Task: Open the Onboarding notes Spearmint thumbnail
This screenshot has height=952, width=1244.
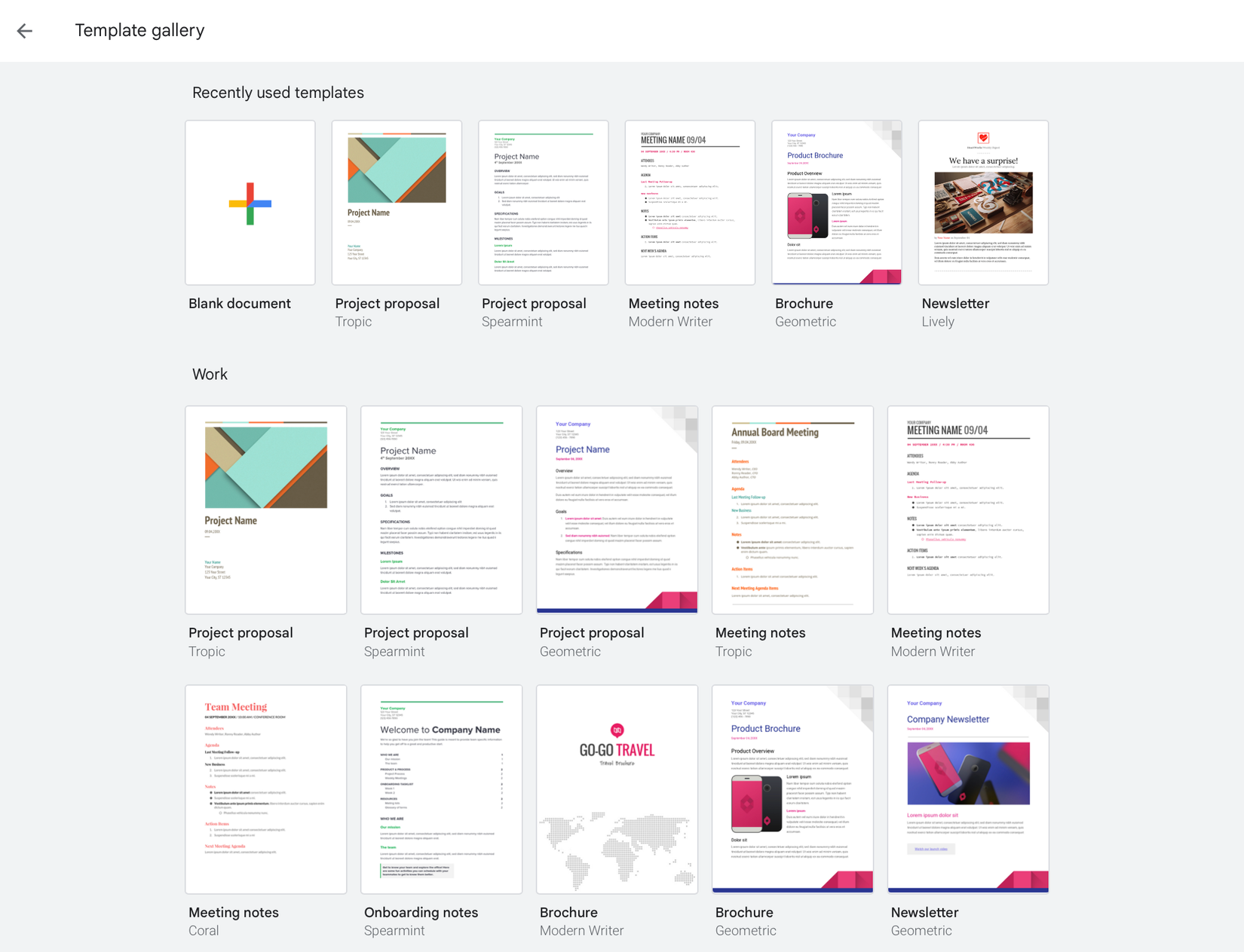Action: pos(442,789)
